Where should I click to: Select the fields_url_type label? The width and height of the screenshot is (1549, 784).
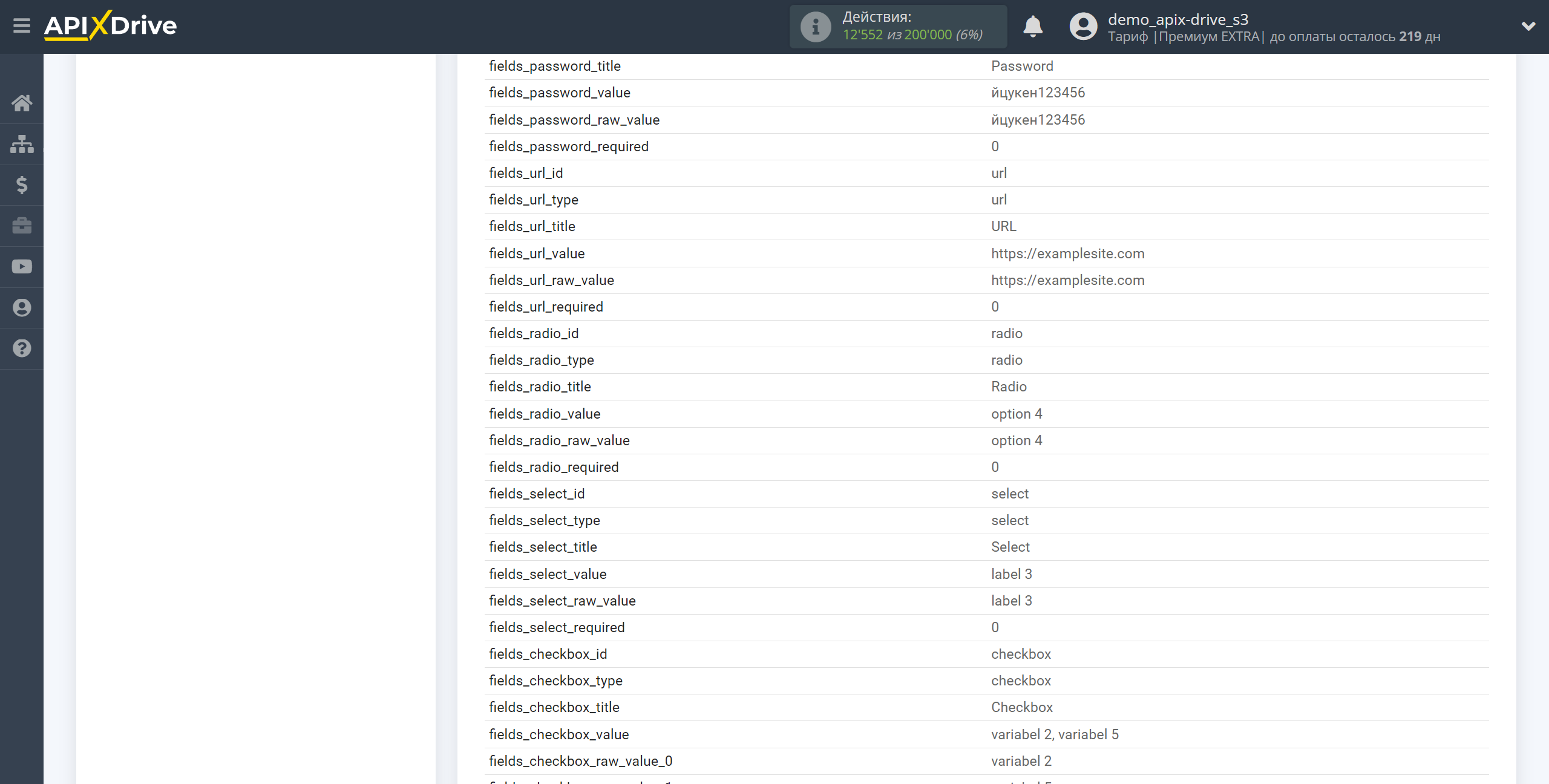534,200
